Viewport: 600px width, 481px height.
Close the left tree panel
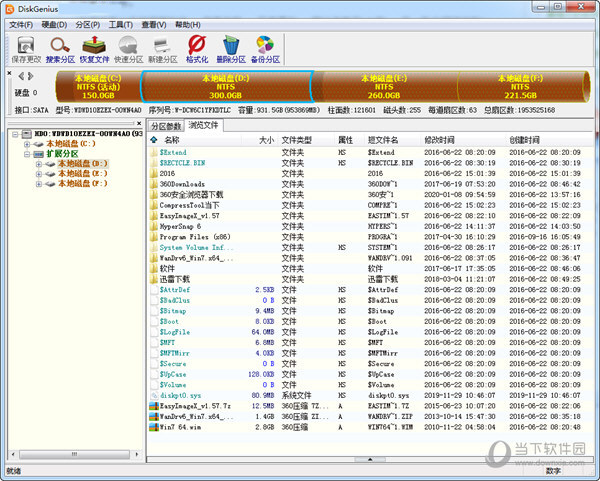point(139,123)
